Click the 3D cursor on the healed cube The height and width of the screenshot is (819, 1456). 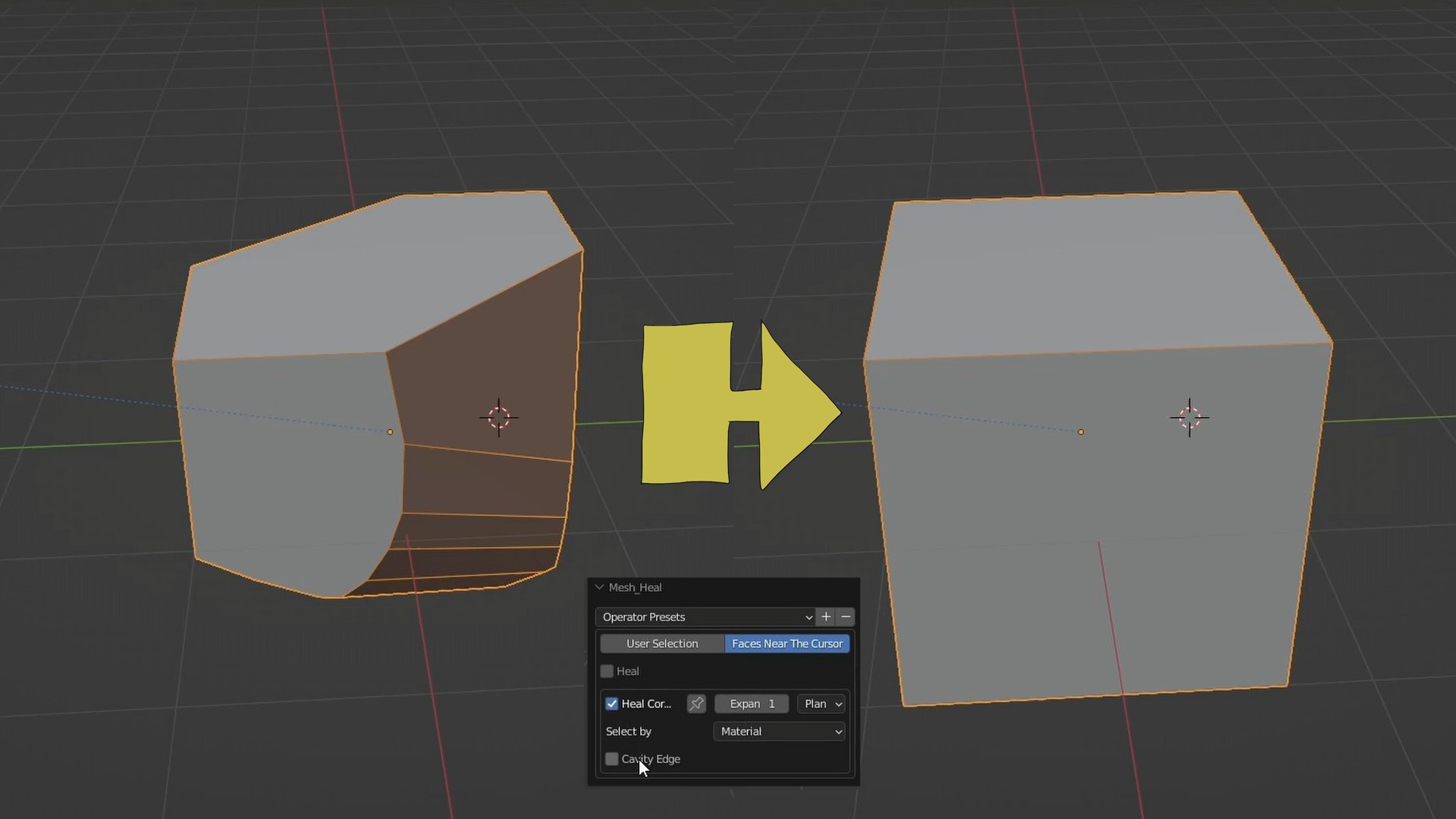[1189, 417]
